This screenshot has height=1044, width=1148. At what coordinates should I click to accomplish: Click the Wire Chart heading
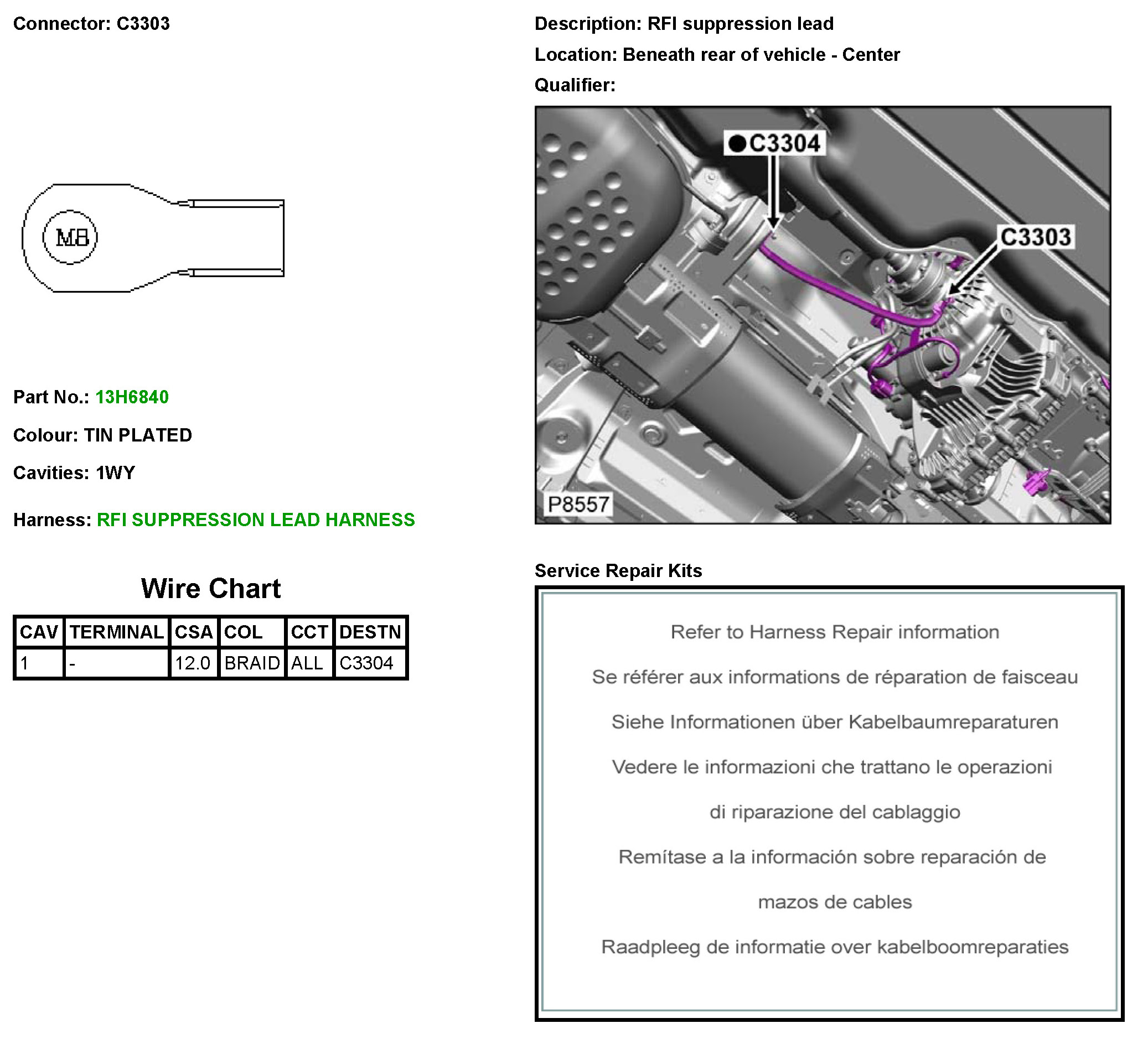click(211, 589)
